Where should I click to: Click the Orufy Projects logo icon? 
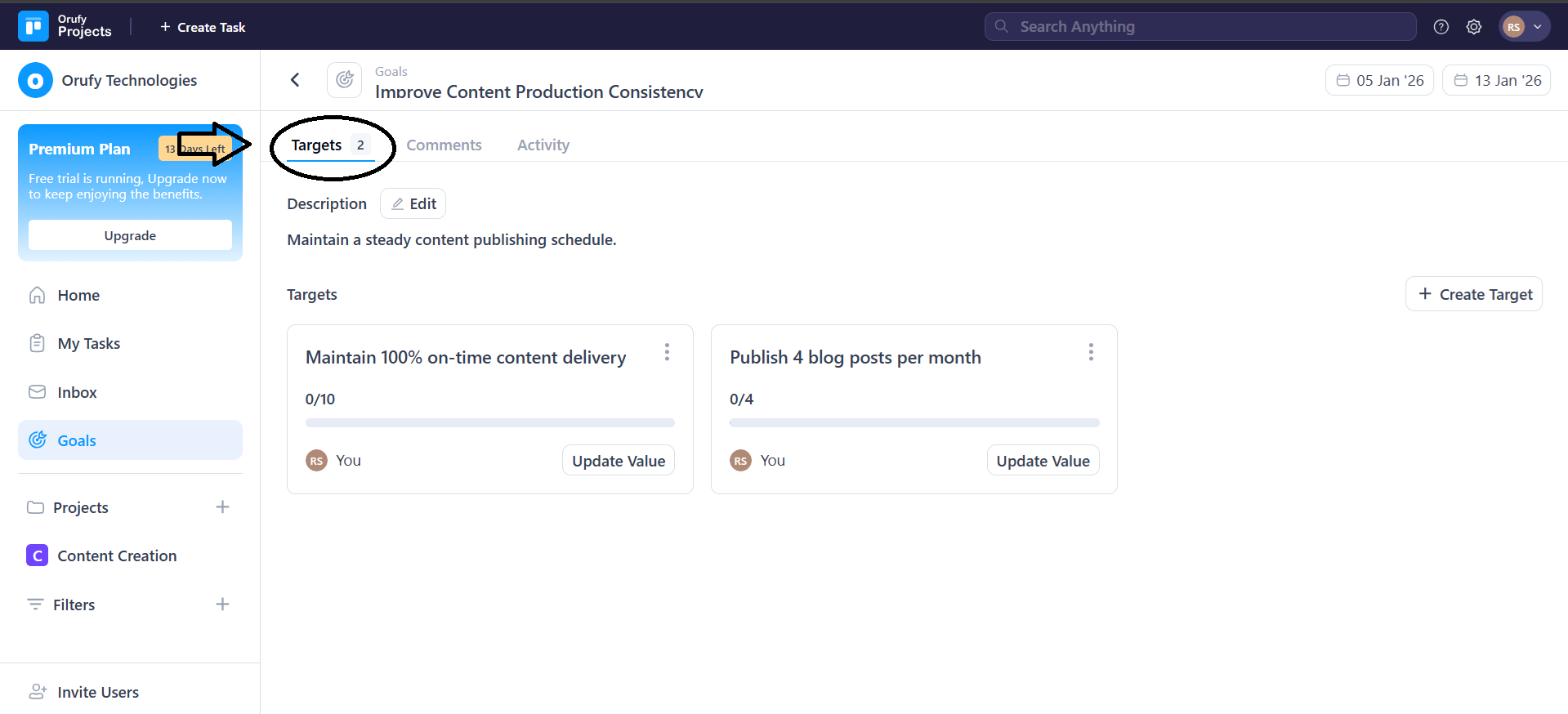34,27
